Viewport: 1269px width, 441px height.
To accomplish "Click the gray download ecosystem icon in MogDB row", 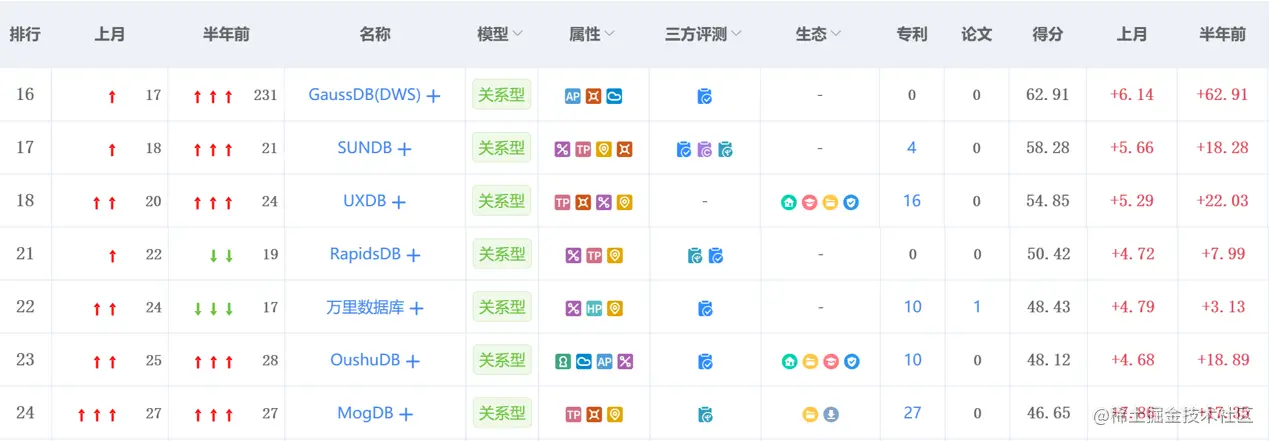I will pos(831,414).
